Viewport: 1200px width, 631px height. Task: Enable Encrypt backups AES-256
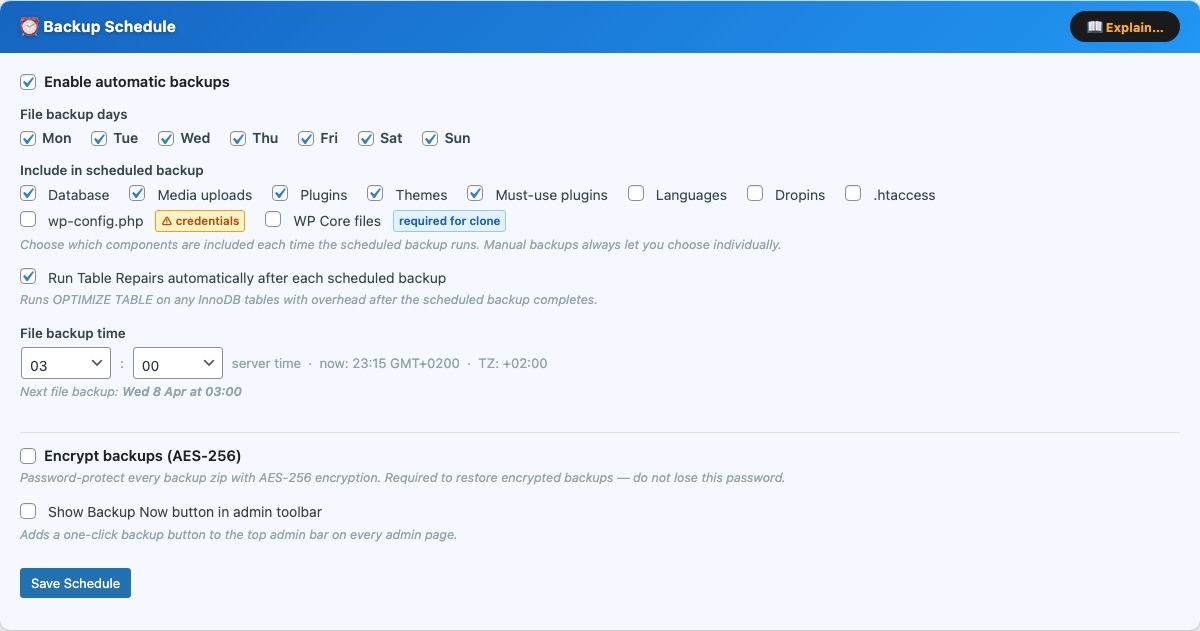pos(29,456)
